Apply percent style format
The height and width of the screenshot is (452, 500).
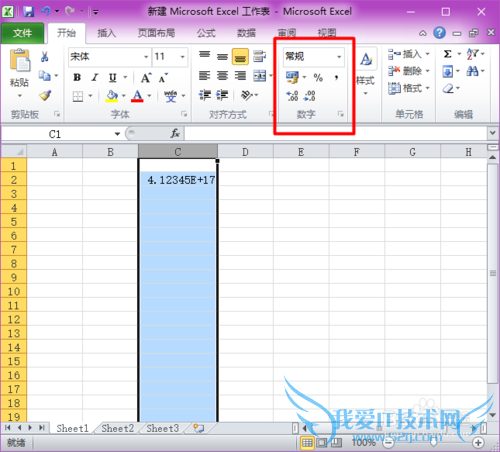click(x=318, y=78)
